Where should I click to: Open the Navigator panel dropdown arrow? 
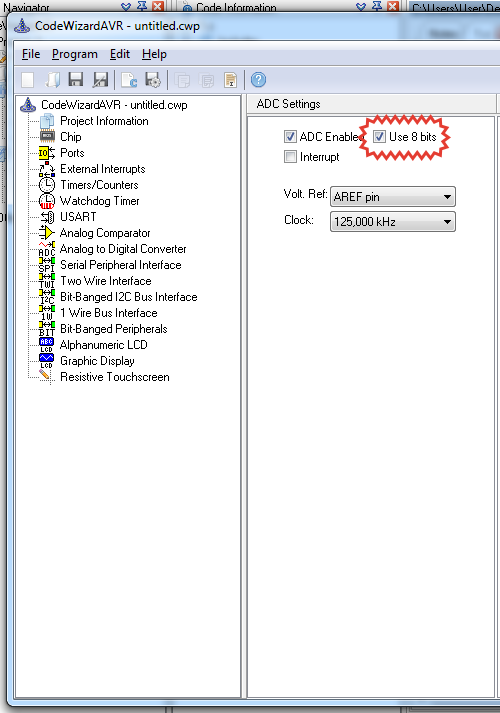click(126, 6)
